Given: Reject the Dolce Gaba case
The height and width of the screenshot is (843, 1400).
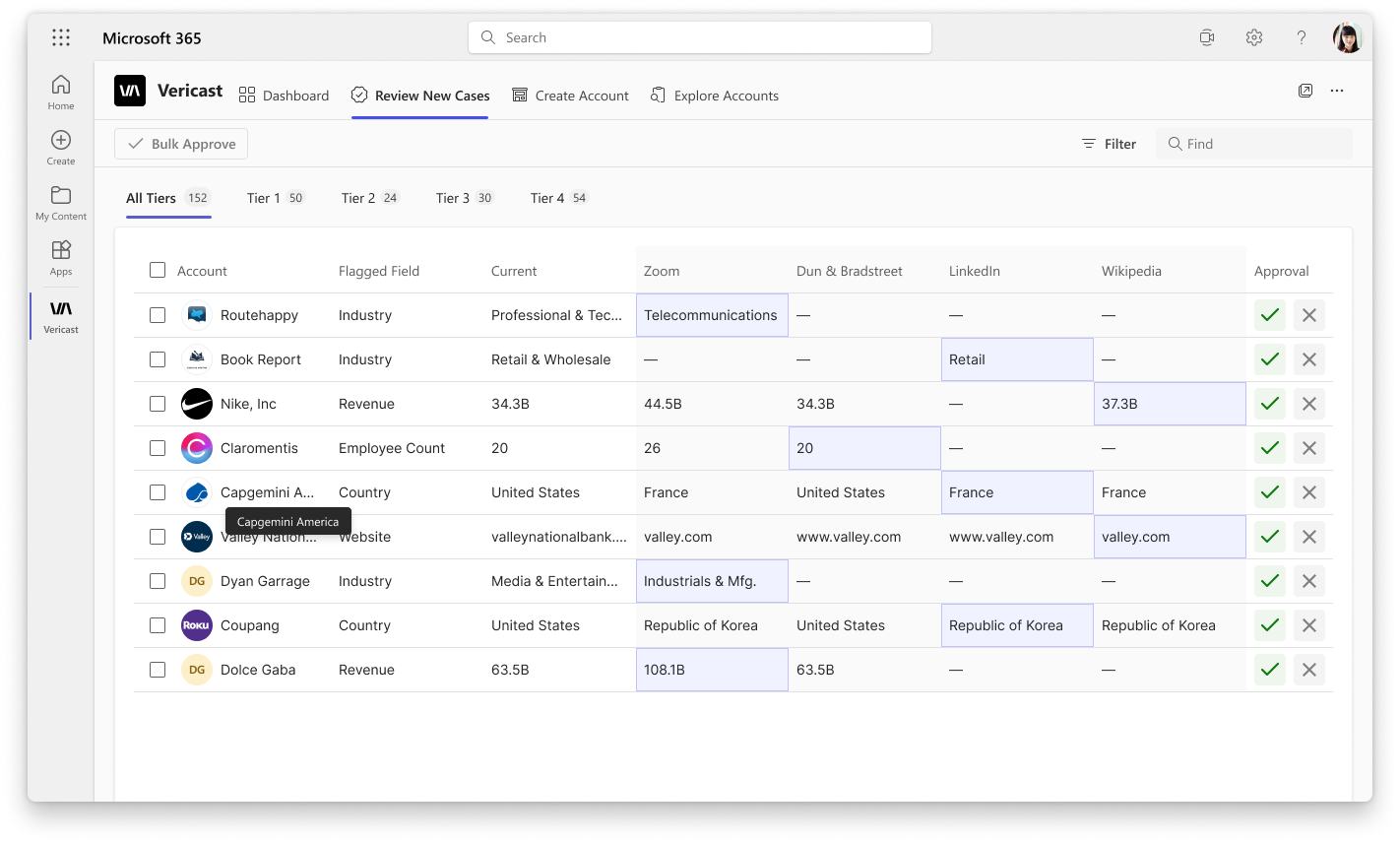Looking at the screenshot, I should coord(1309,670).
